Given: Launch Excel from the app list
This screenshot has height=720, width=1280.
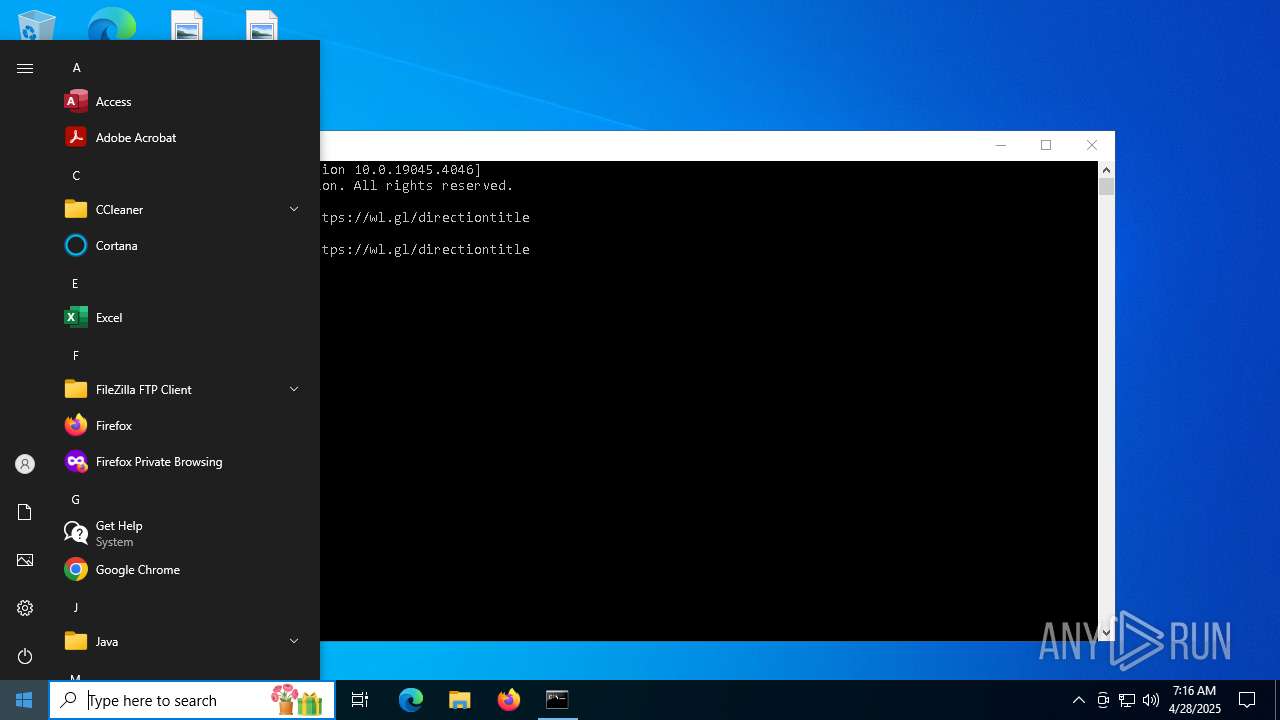Looking at the screenshot, I should point(183,317).
